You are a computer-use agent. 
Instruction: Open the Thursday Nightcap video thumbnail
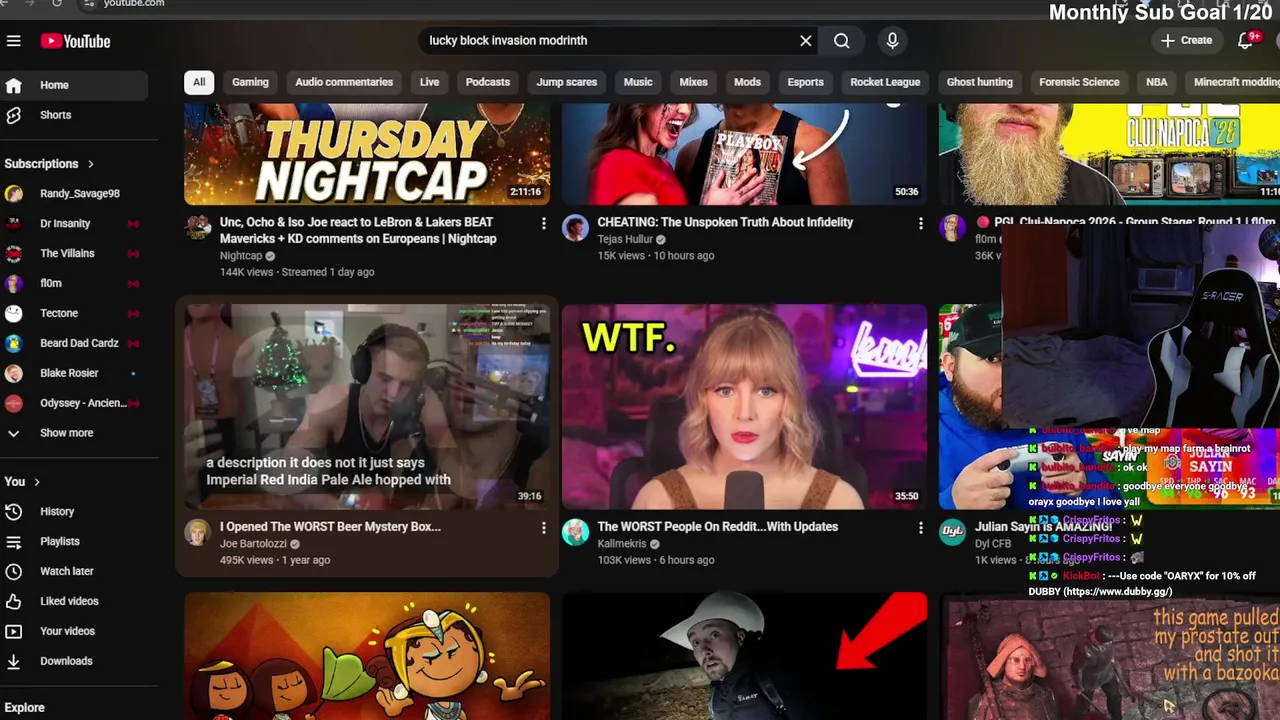click(x=367, y=153)
